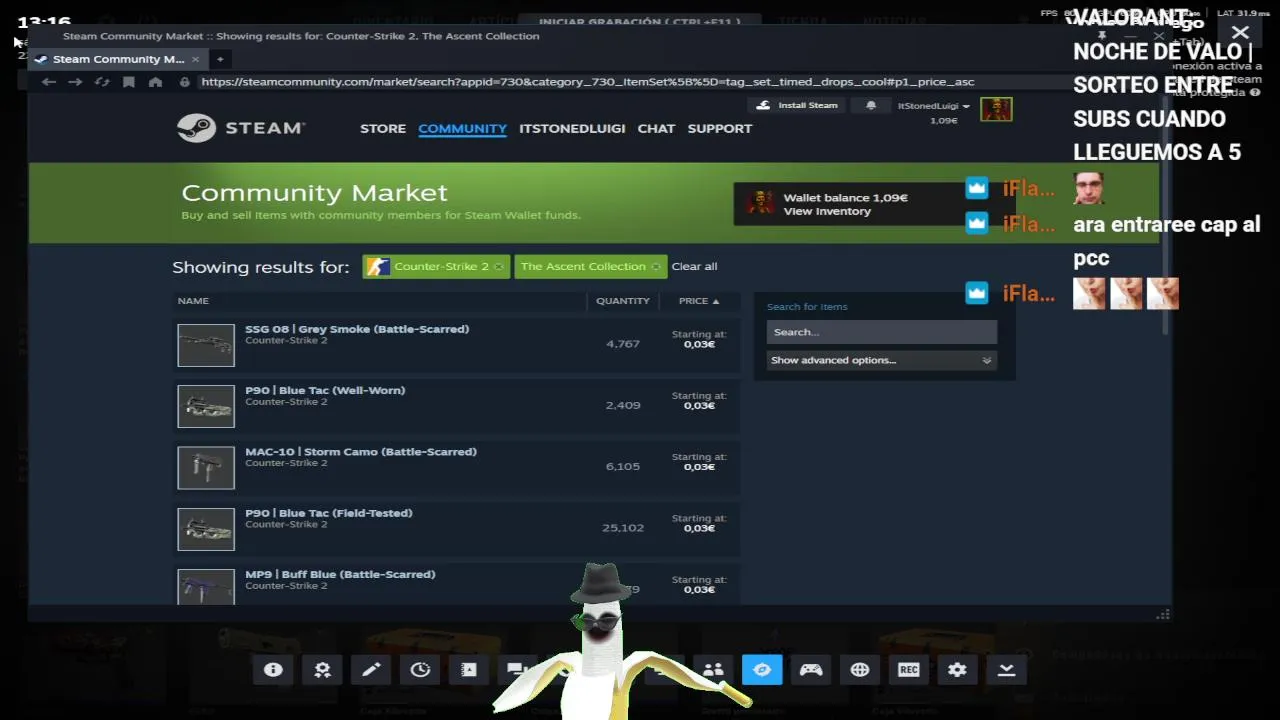Image resolution: width=1280 pixels, height=720 pixels.
Task: Open the REC game recording button
Action: pos(909,670)
